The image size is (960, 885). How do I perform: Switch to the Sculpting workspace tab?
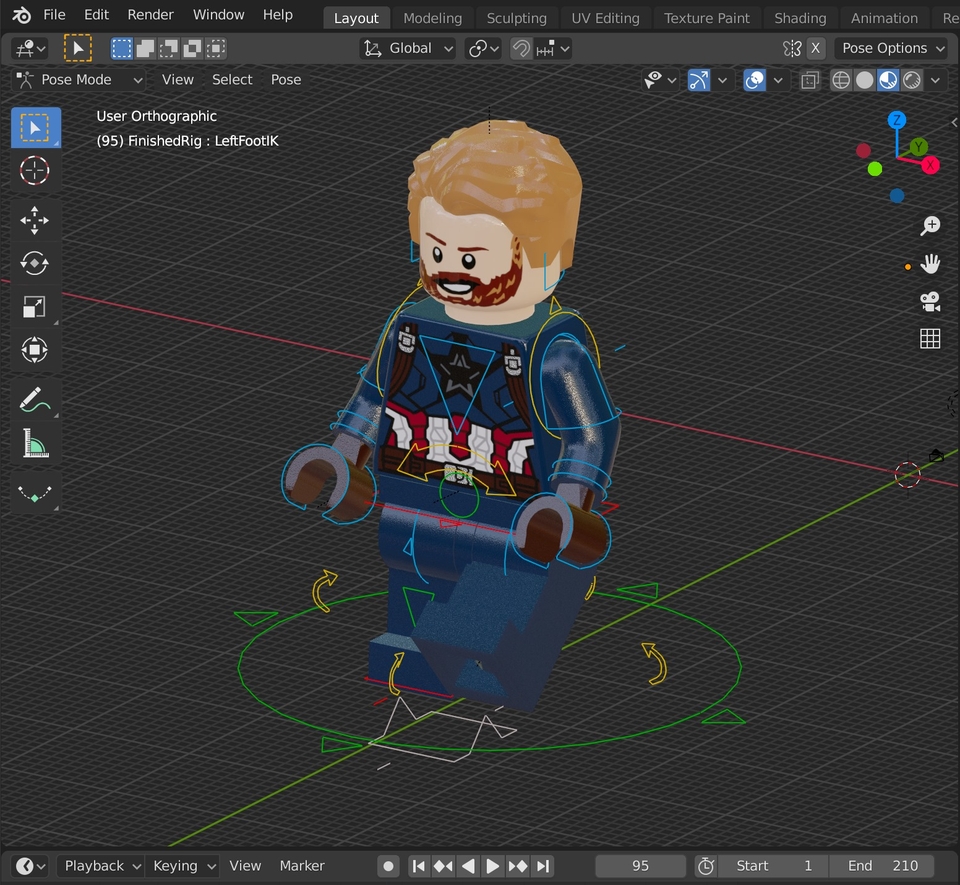click(x=517, y=18)
